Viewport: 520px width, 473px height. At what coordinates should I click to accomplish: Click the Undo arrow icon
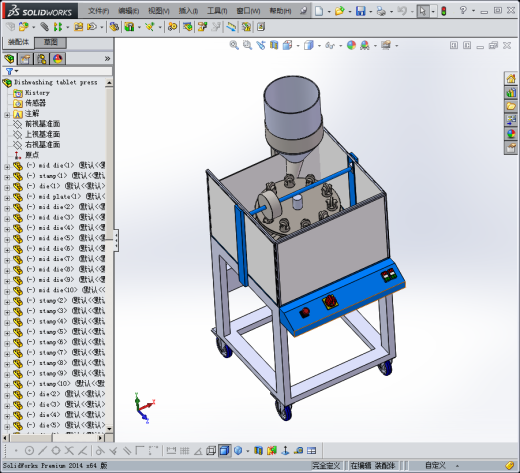402,11
